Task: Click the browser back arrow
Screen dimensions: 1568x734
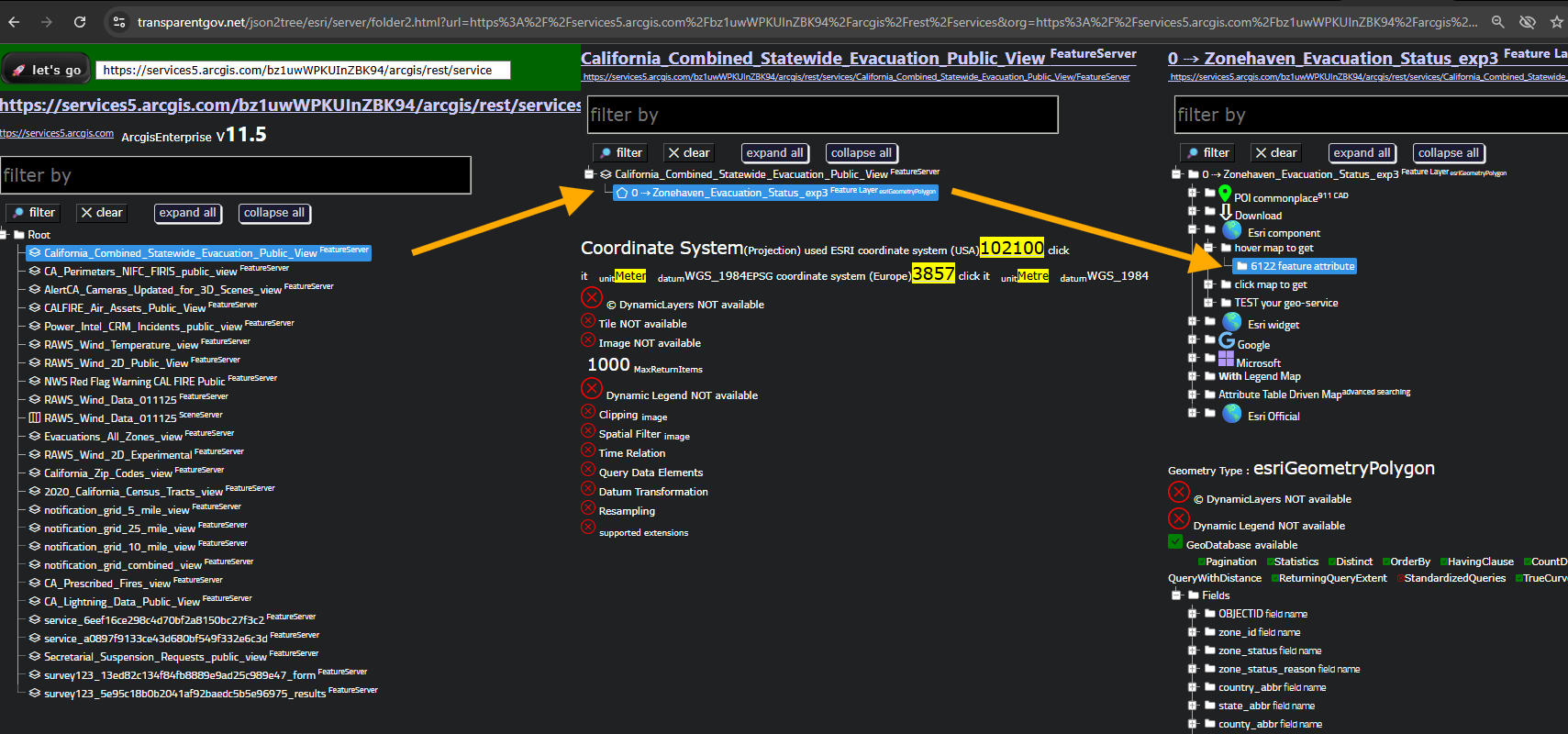Action: click(x=14, y=21)
